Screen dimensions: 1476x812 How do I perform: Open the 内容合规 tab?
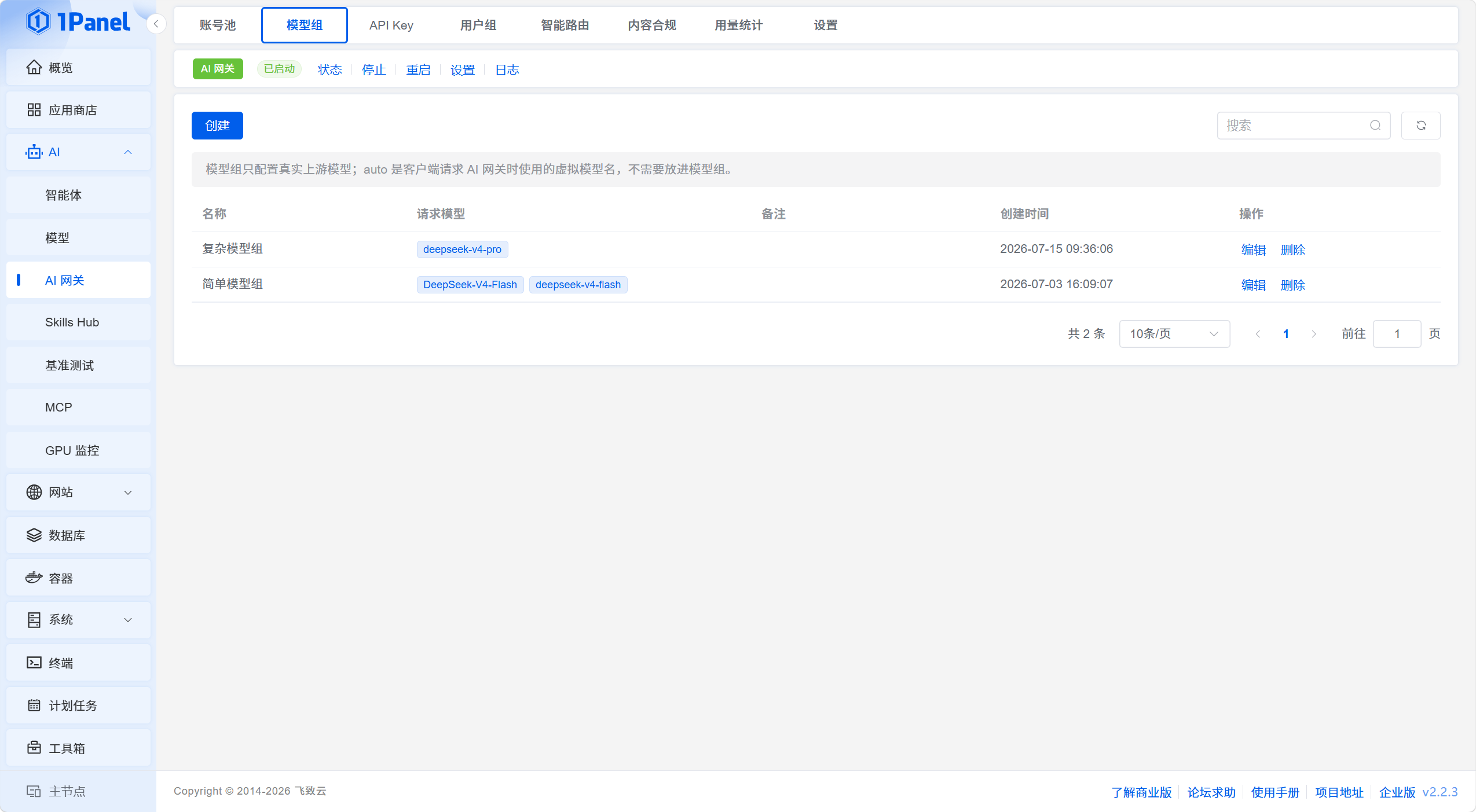click(652, 25)
